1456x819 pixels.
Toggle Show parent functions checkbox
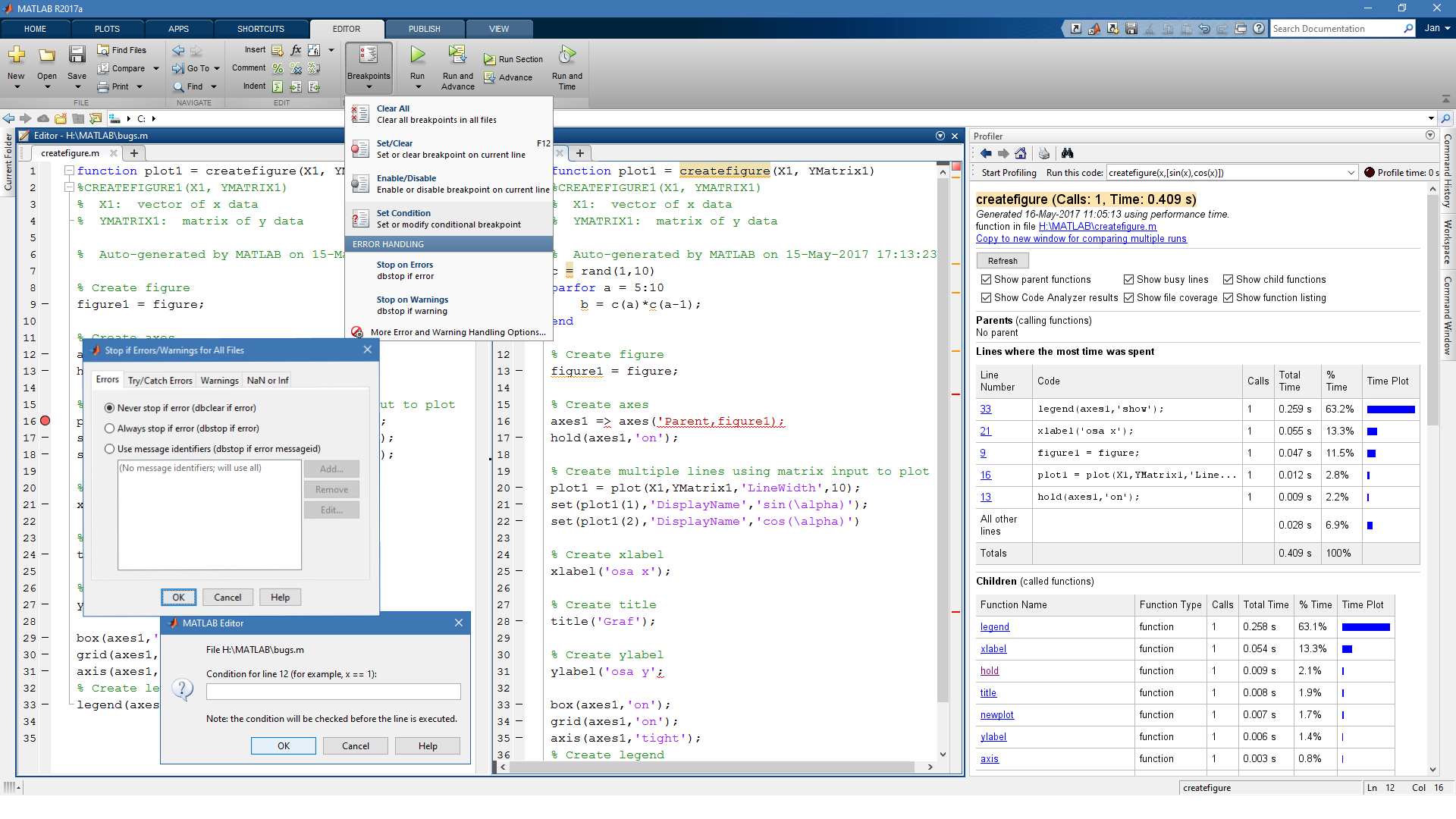[x=986, y=280]
